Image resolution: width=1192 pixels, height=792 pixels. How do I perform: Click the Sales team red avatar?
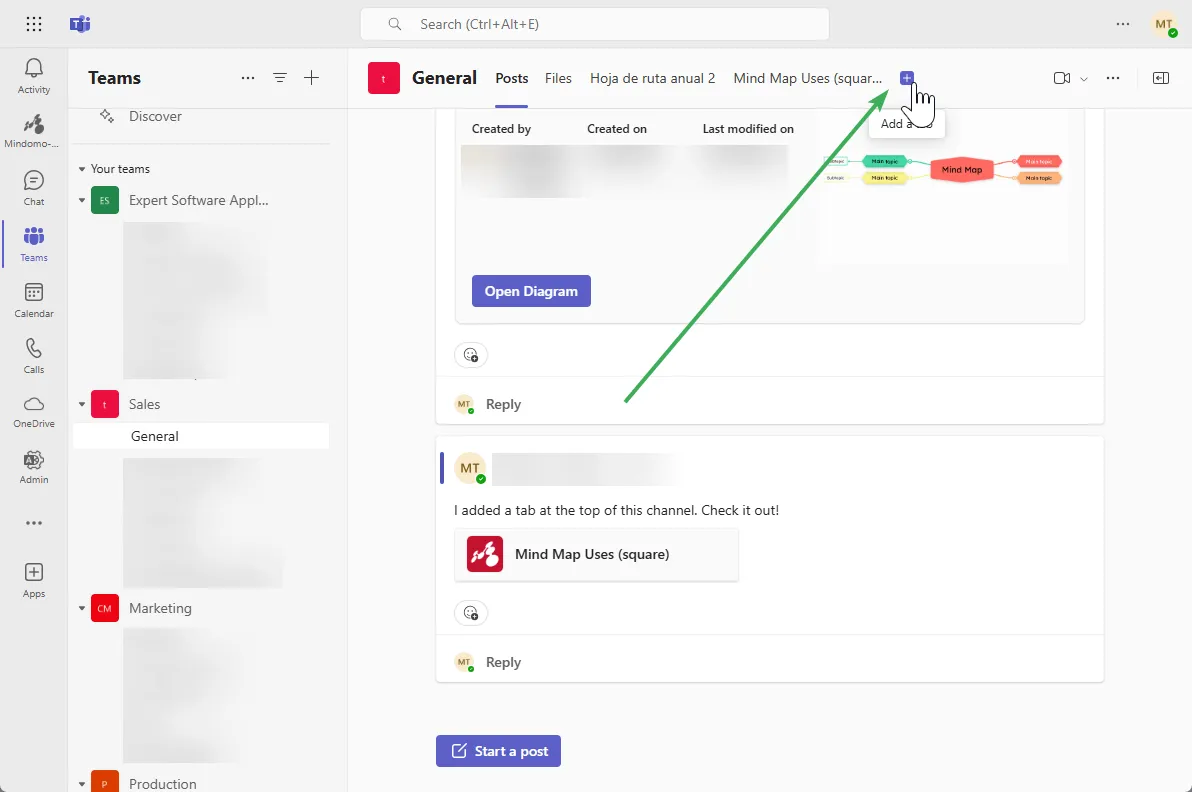pyautogui.click(x=105, y=404)
